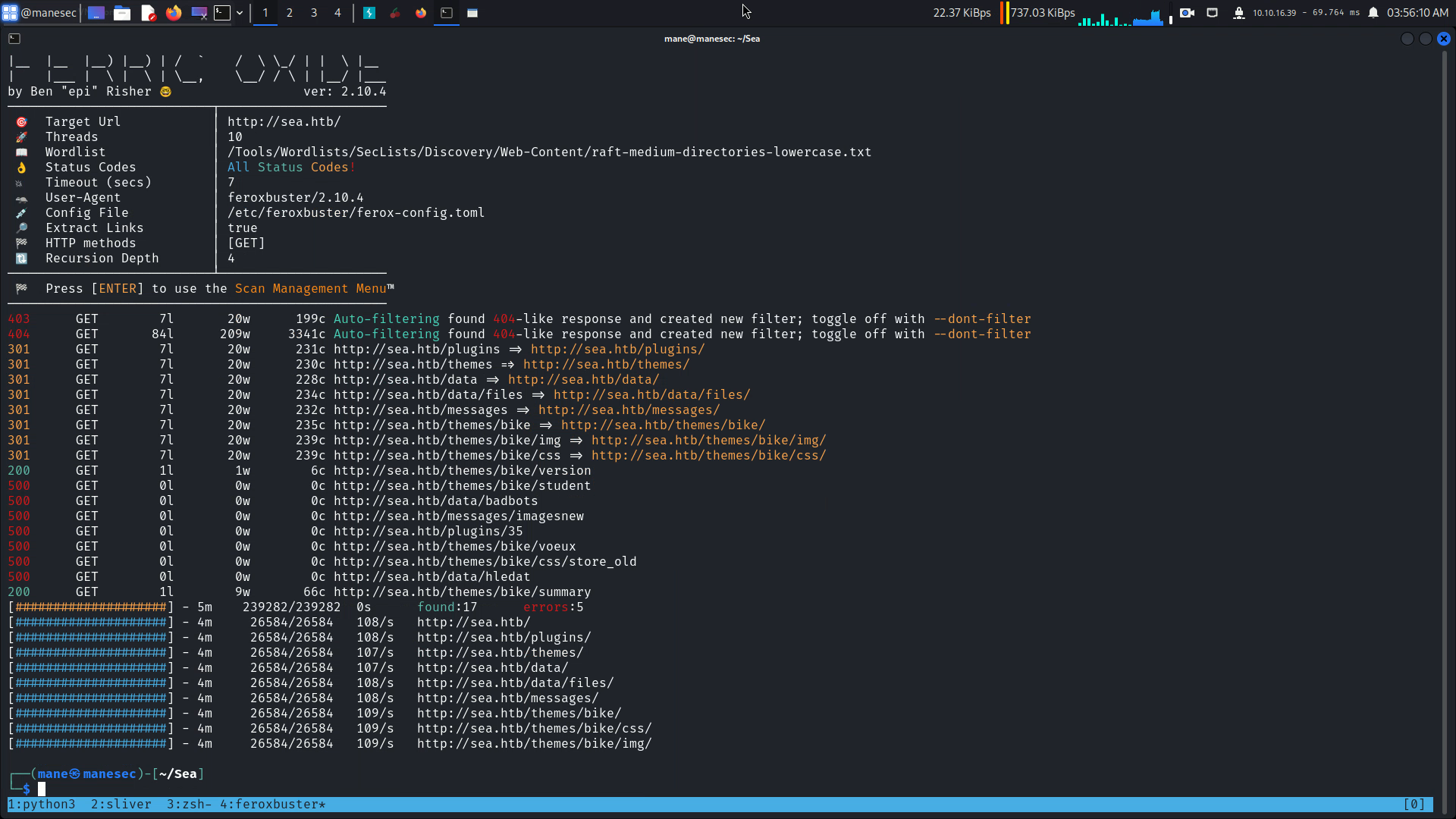Open the clock showing 03:56:10 AM
Screen dimensions: 1456x819
[x=1417, y=13]
